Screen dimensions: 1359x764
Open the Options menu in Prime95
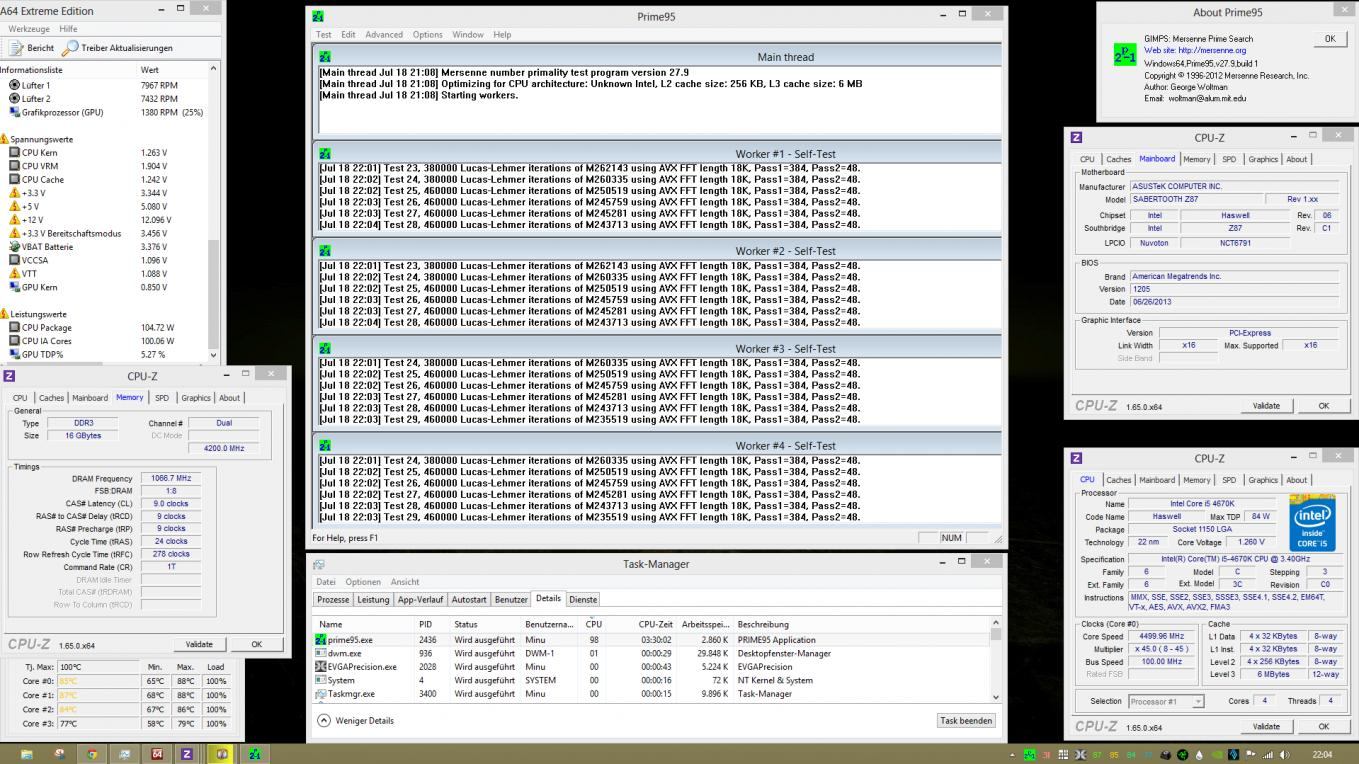coord(427,34)
